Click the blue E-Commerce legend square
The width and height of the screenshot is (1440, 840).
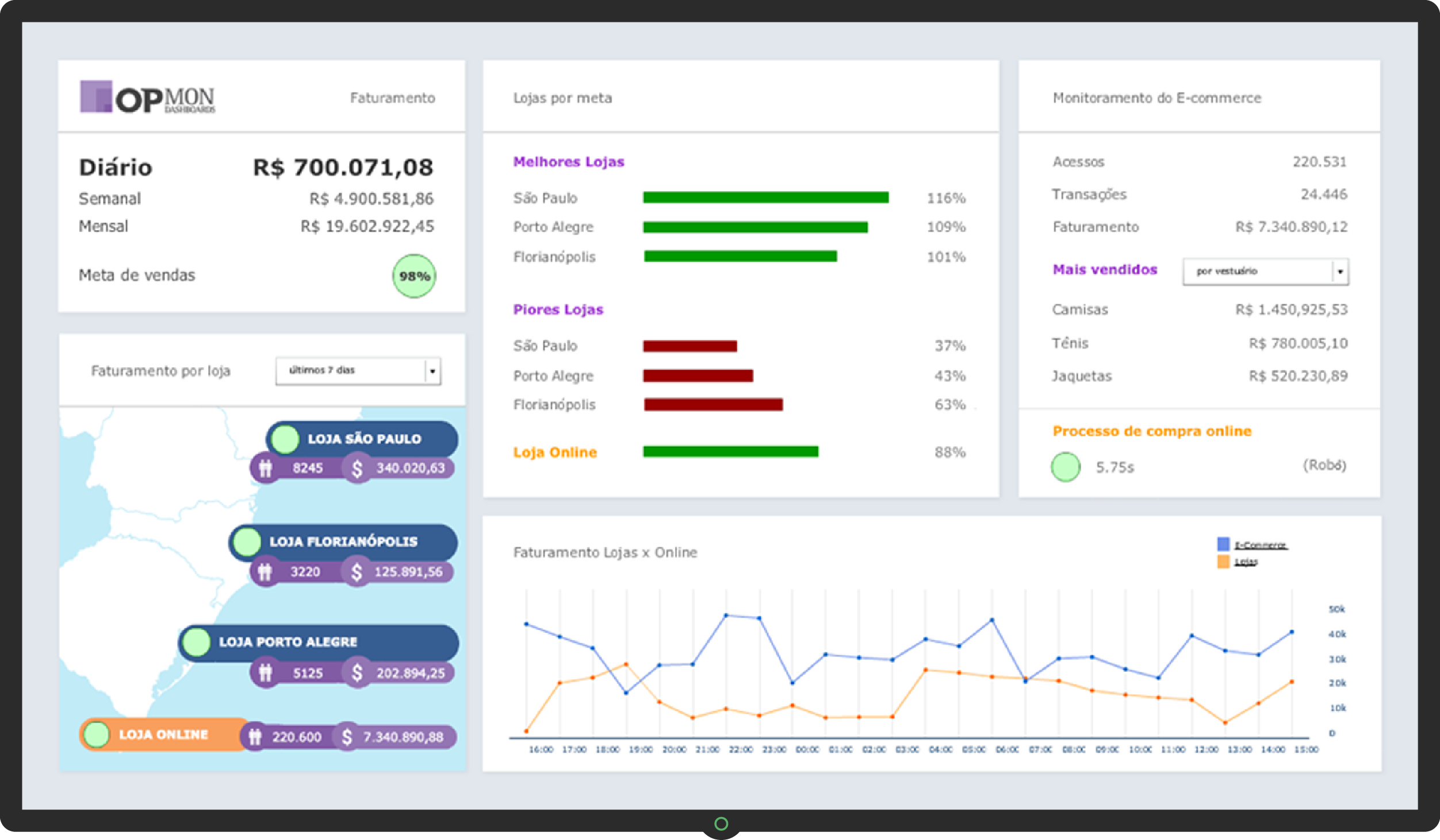click(1223, 544)
